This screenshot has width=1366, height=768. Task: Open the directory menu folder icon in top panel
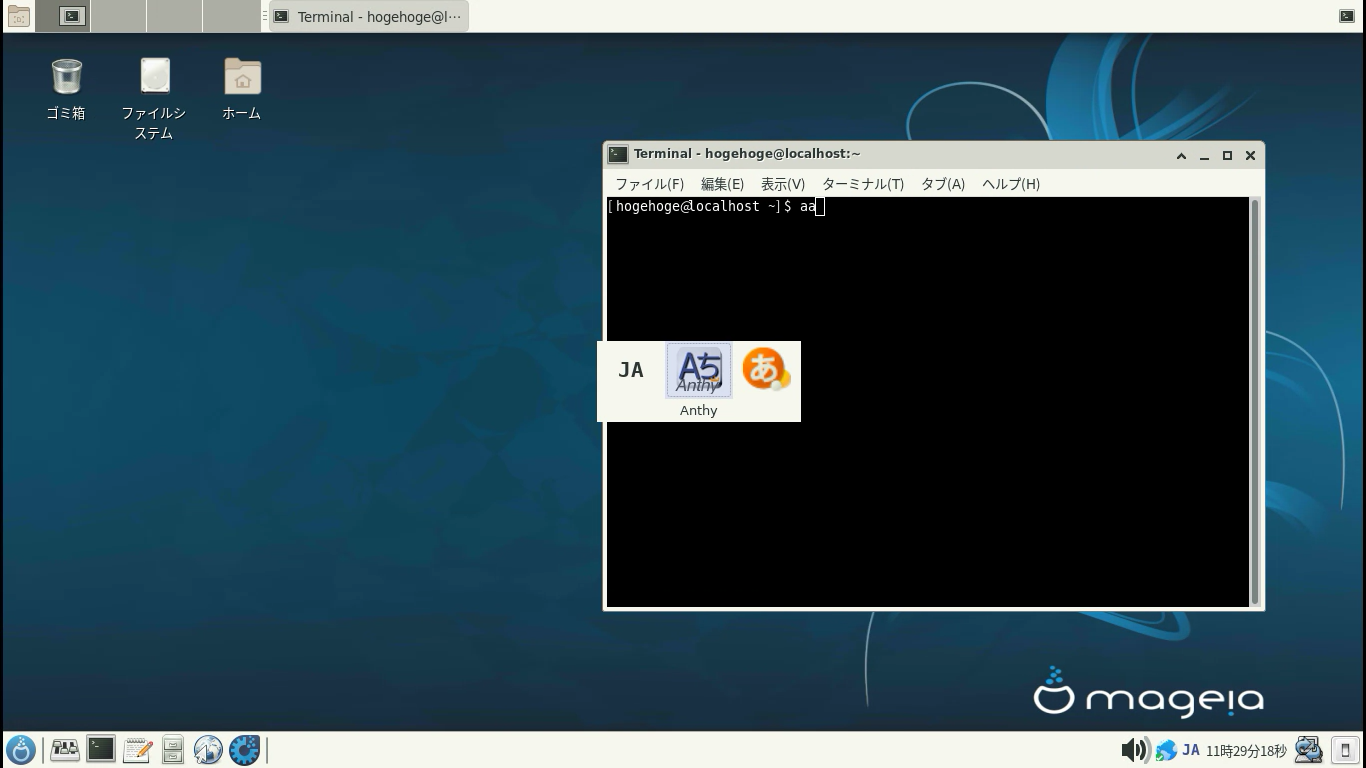[x=18, y=16]
